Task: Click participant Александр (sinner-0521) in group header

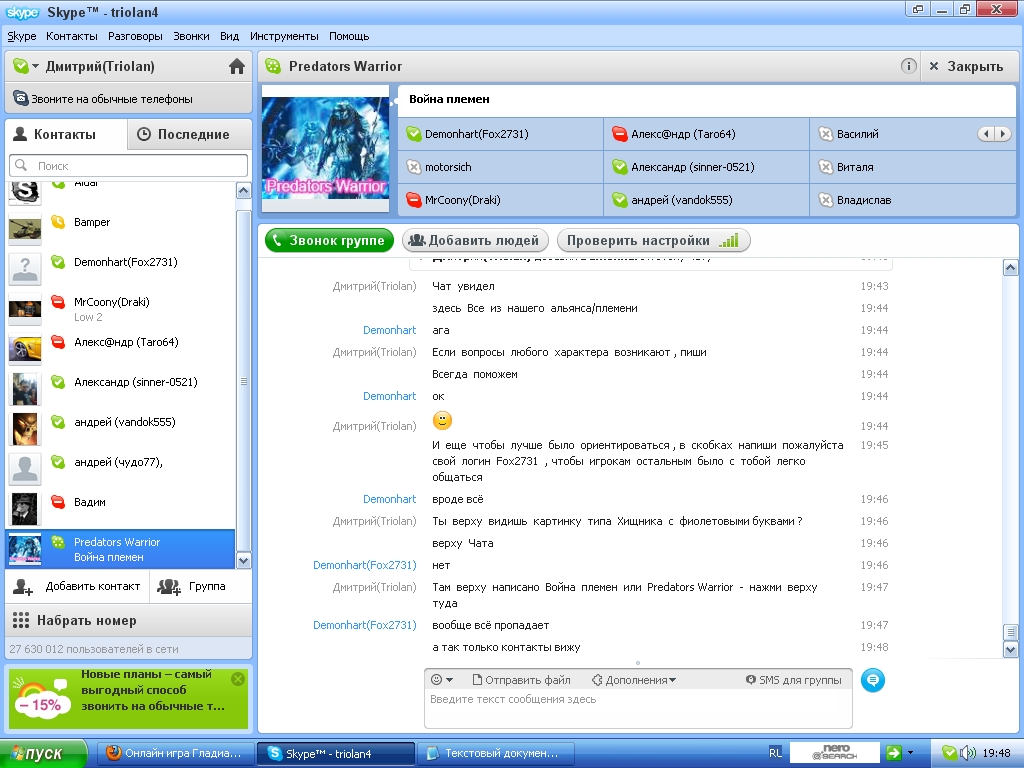Action: click(706, 167)
